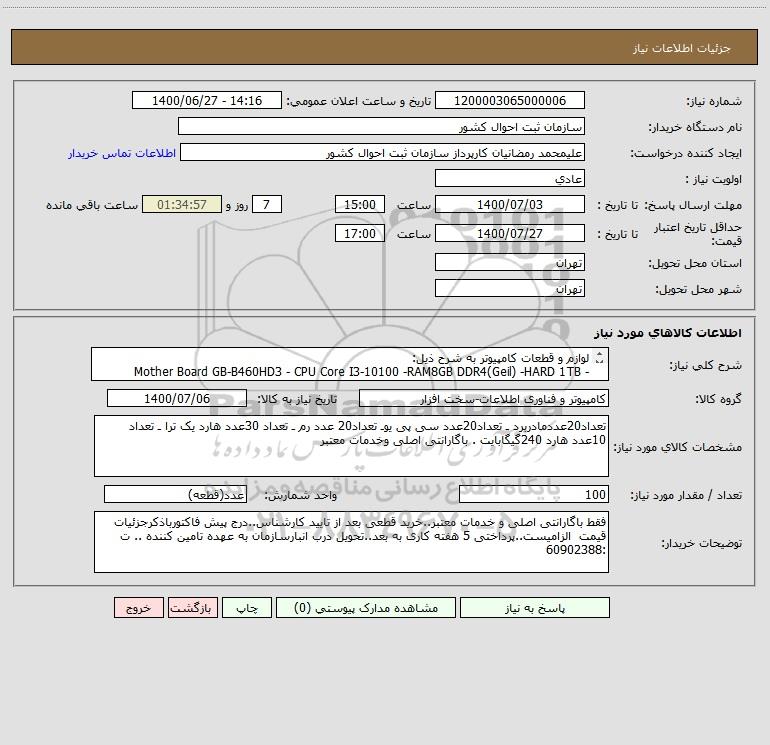Click the spinner arrows in شرح کلی نیاز box
Screen dimensions: 770x745
pyautogui.click(x=599, y=358)
